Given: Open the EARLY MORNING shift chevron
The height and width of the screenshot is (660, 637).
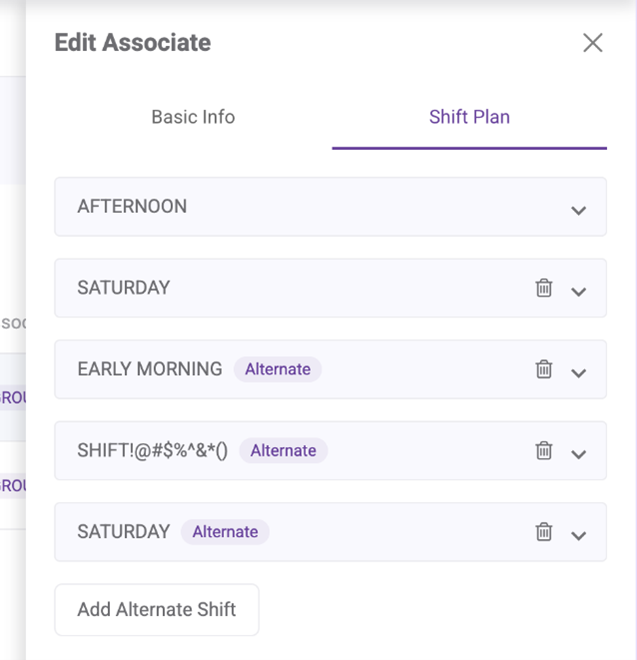Looking at the screenshot, I should [578, 372].
